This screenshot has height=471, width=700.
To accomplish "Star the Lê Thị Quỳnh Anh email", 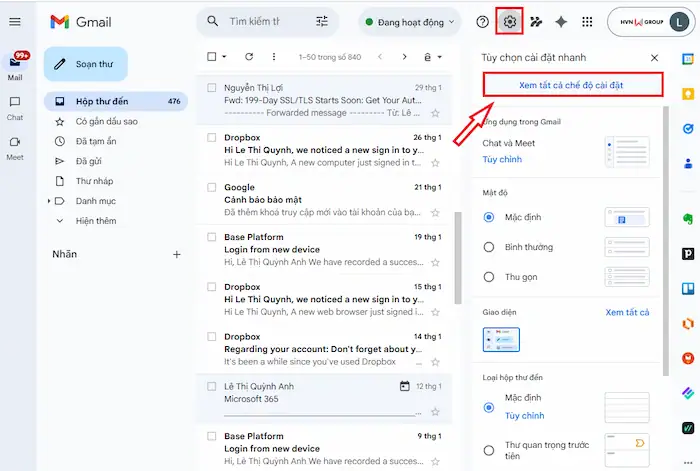I will 435,411.
